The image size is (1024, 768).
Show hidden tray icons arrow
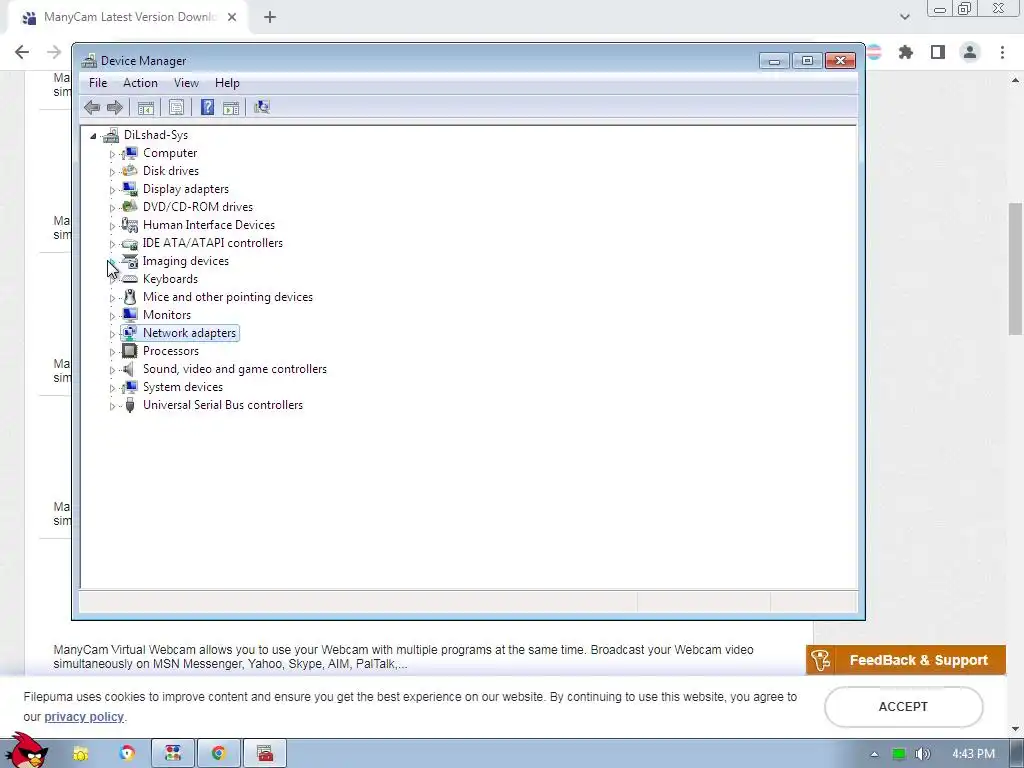coord(874,754)
